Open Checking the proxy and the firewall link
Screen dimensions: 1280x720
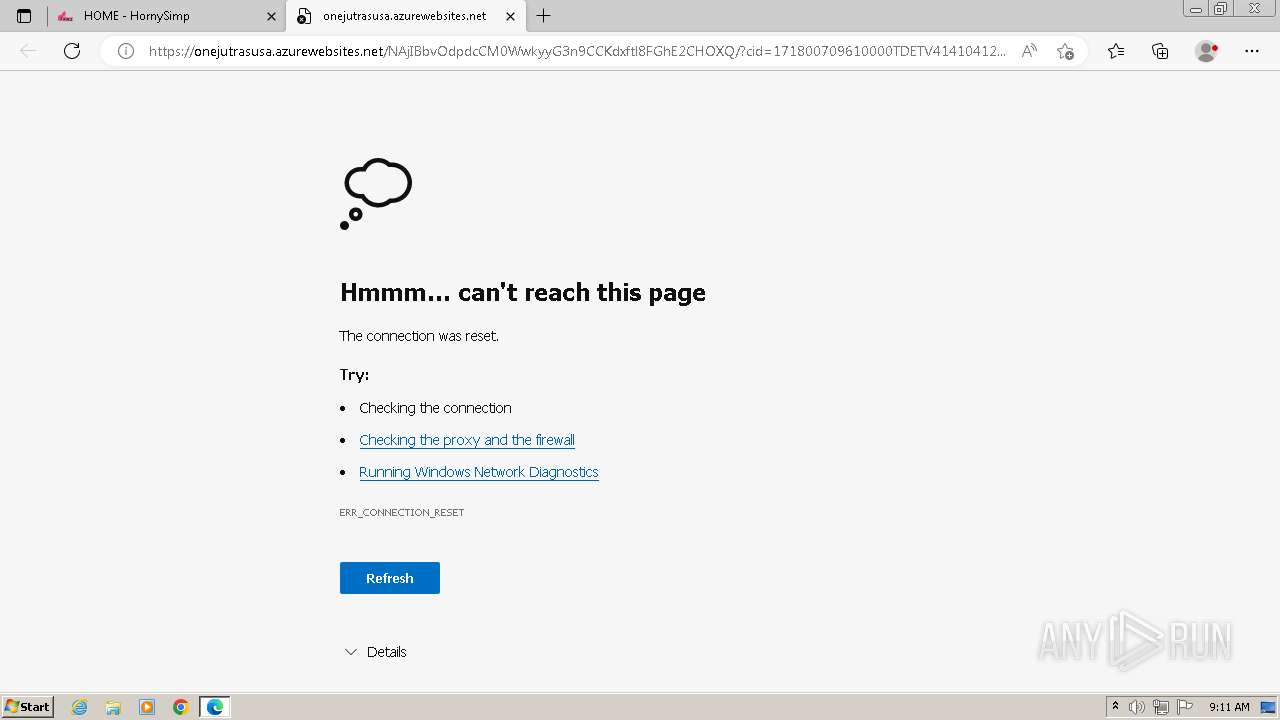(467, 440)
